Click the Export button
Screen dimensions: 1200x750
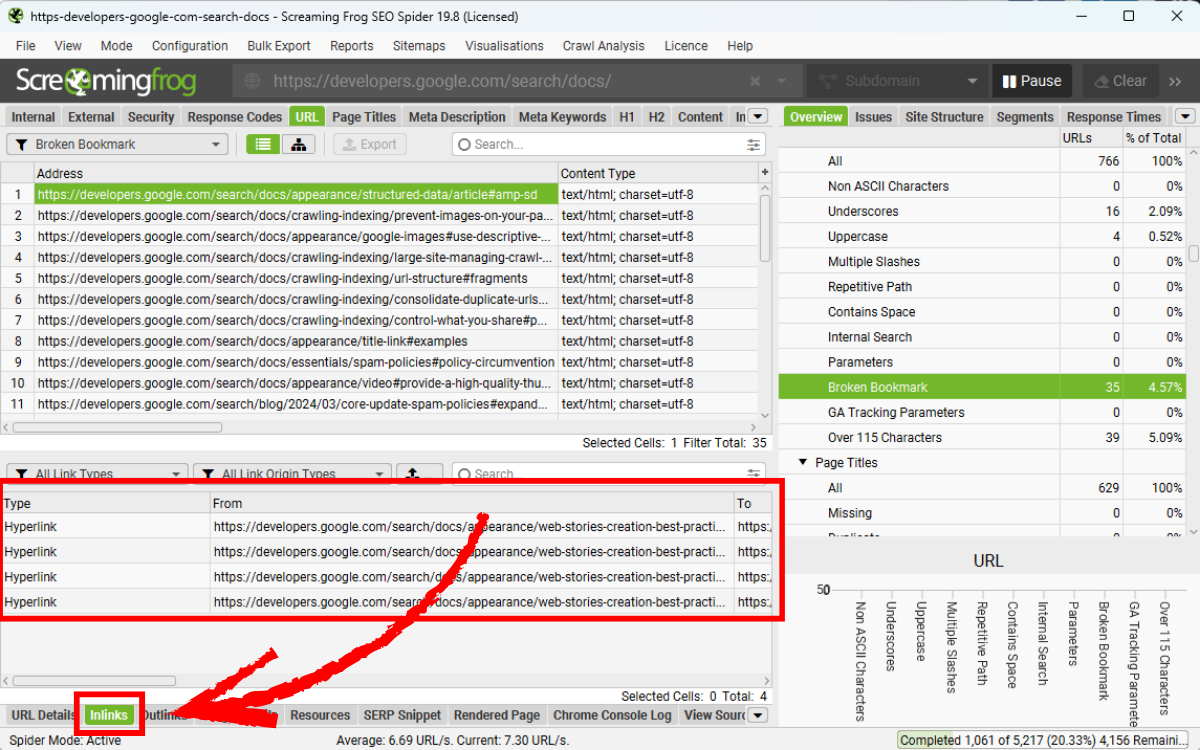click(x=370, y=144)
